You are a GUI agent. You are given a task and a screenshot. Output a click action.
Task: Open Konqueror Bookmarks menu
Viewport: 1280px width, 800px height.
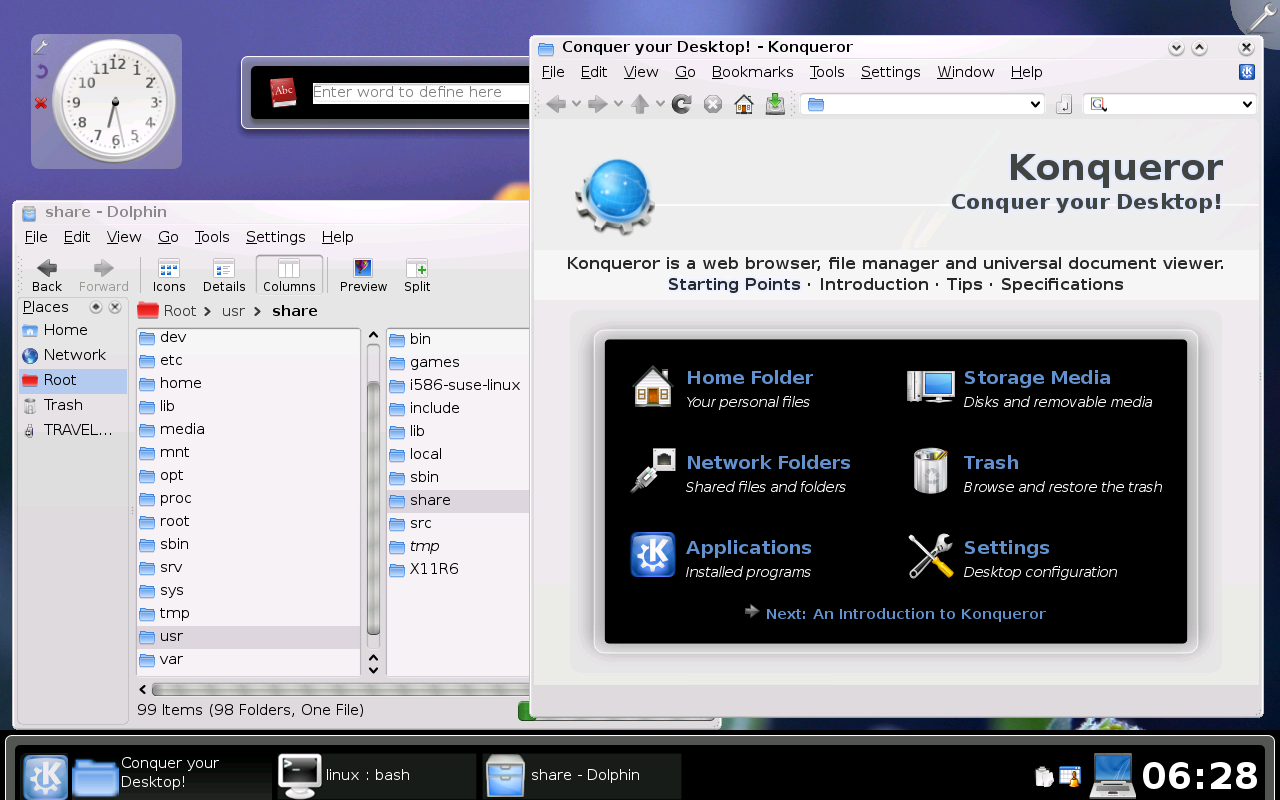[x=752, y=72]
